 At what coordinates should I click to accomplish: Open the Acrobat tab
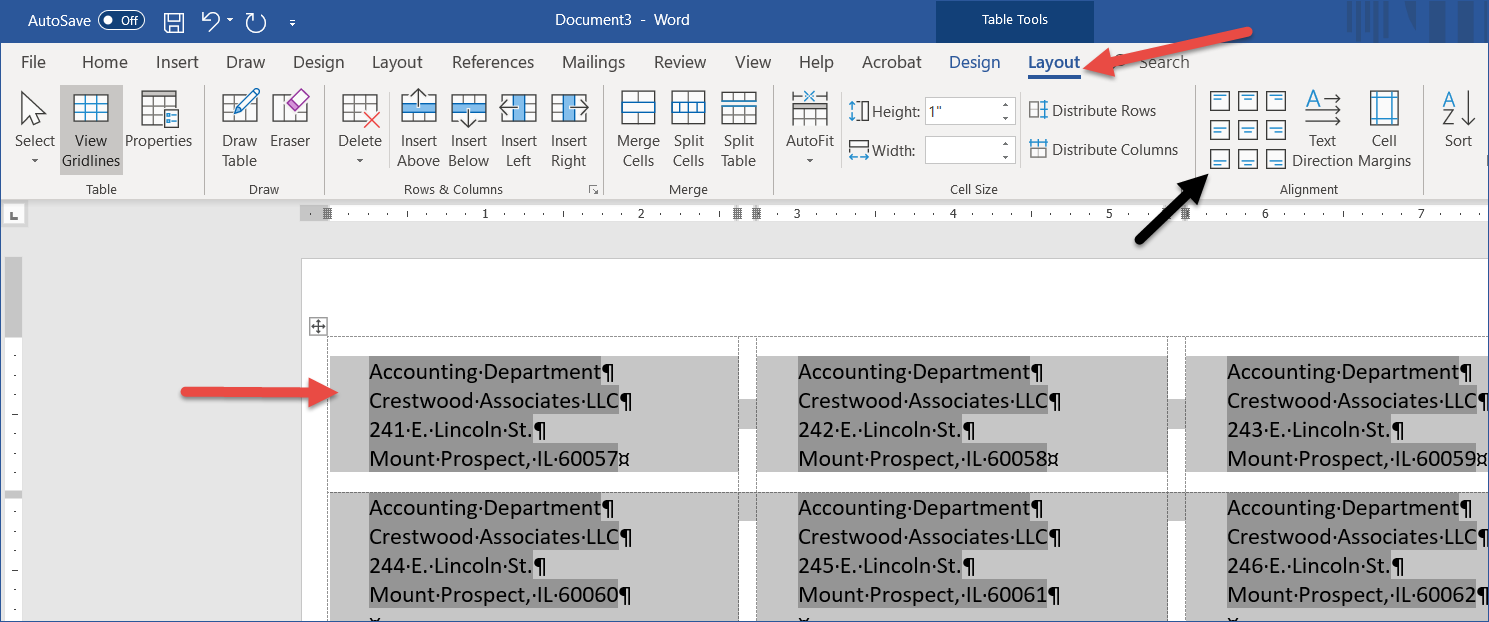click(891, 62)
